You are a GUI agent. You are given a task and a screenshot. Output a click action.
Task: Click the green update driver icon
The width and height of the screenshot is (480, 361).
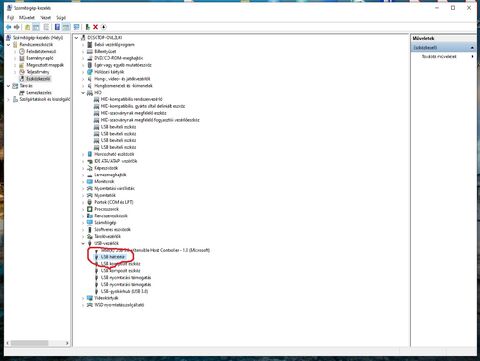click(88, 27)
